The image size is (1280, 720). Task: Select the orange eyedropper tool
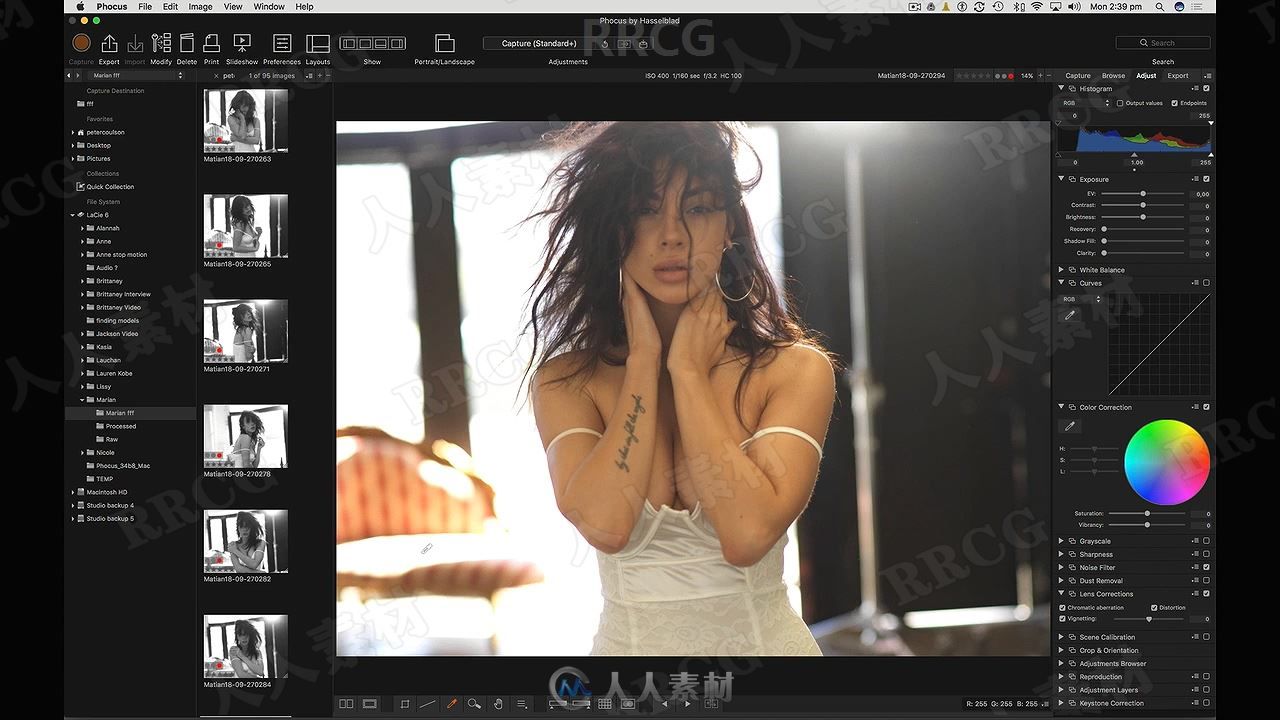[452, 704]
